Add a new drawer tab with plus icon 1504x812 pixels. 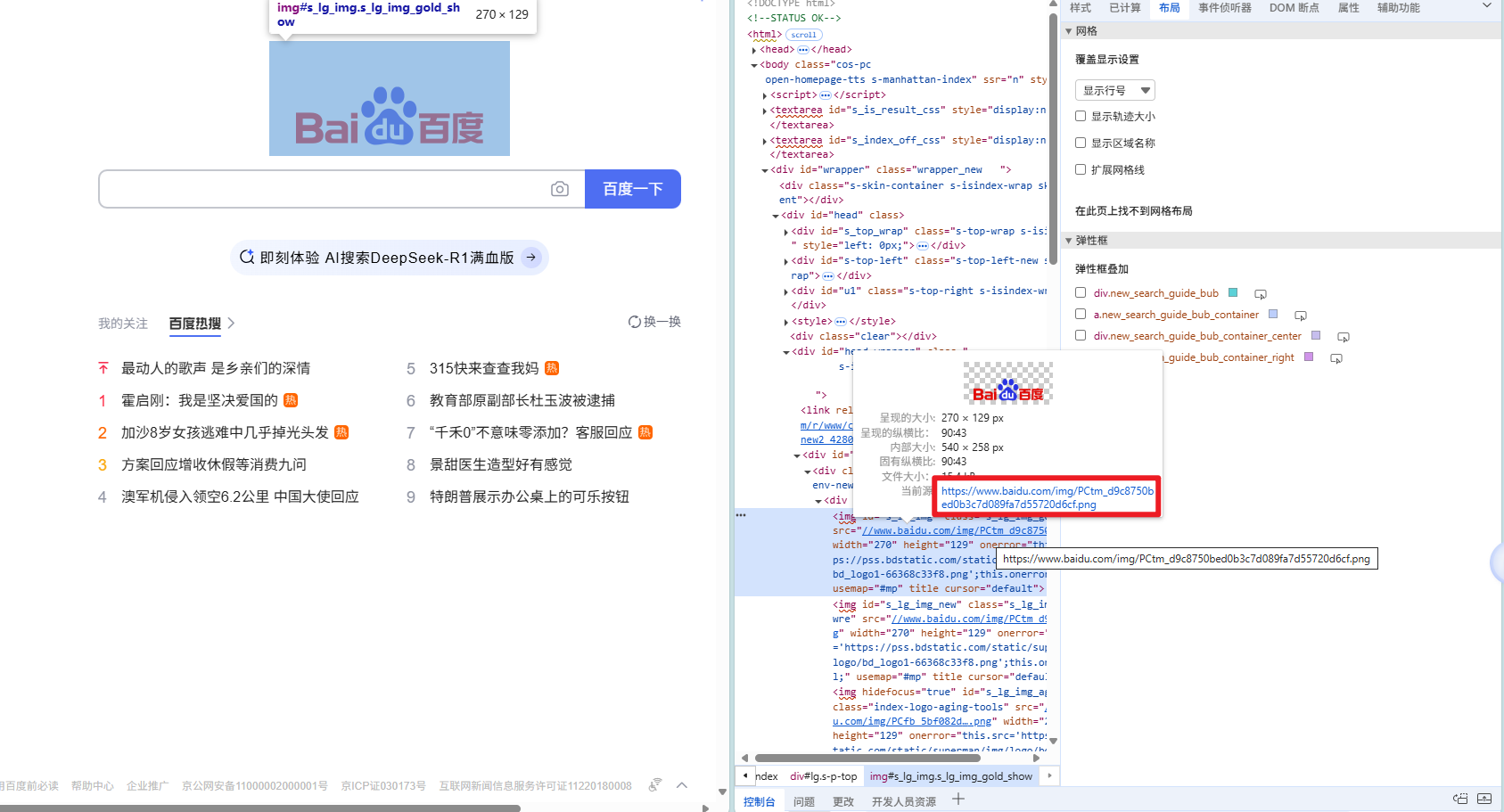click(x=958, y=800)
